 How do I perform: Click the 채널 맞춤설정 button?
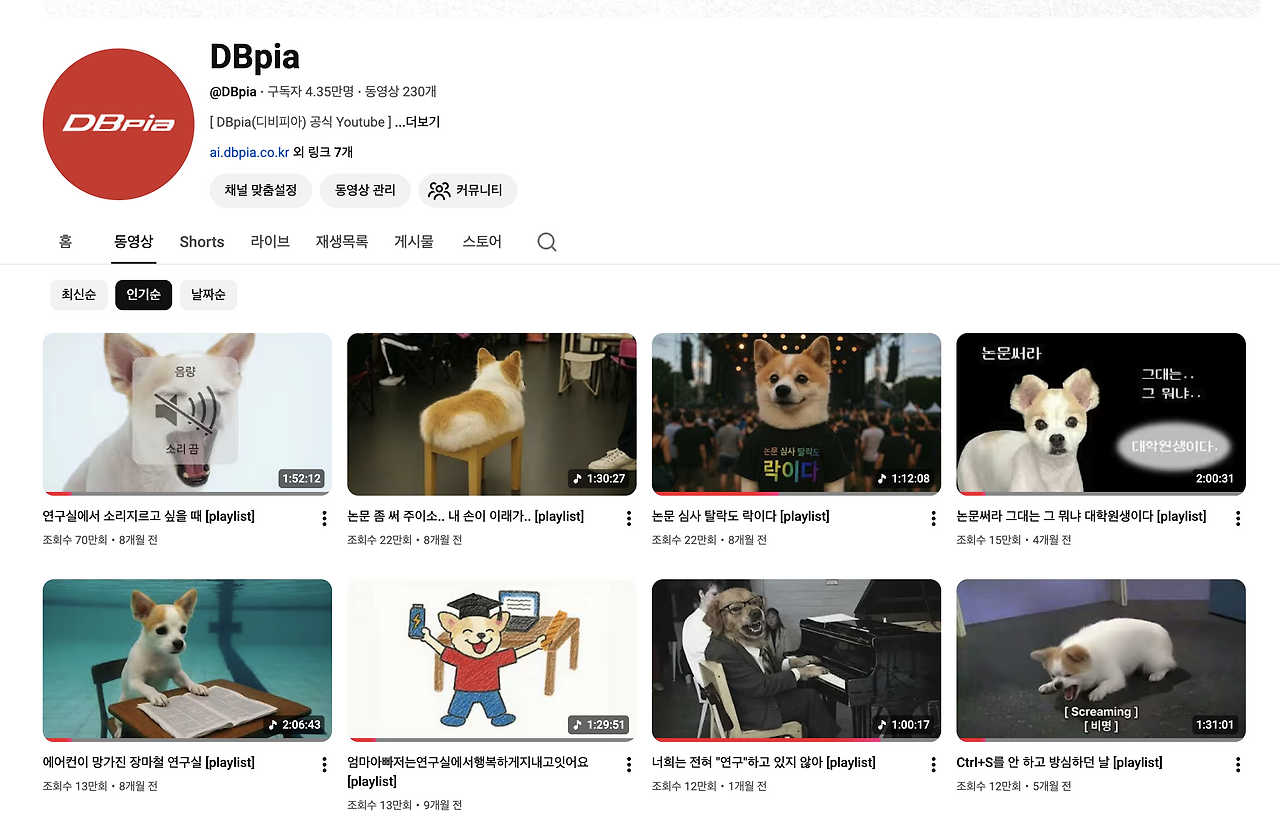point(261,190)
